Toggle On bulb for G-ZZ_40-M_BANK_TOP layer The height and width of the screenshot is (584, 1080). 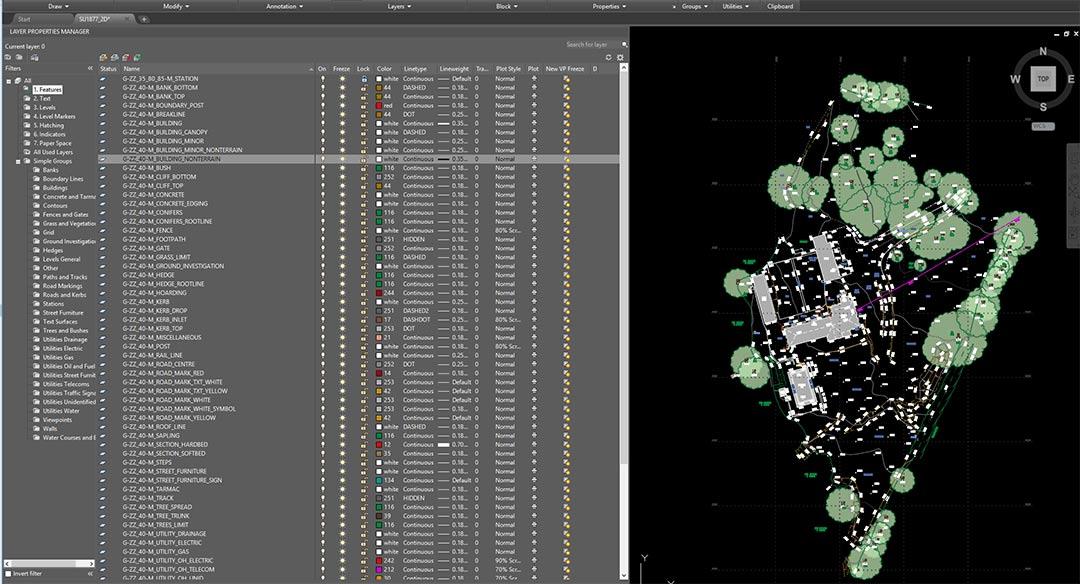tap(322, 96)
